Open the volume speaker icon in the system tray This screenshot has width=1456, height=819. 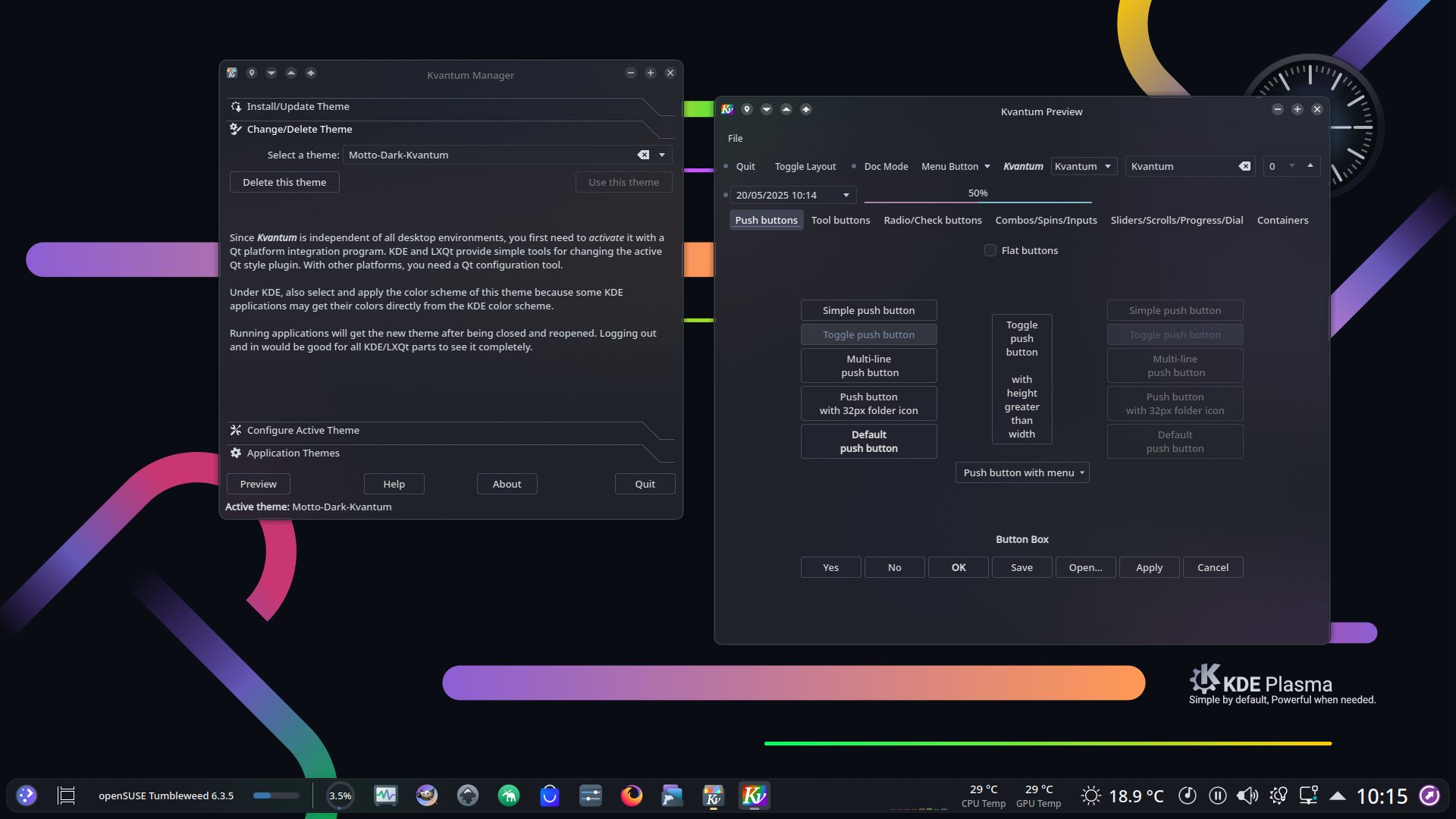(1247, 795)
